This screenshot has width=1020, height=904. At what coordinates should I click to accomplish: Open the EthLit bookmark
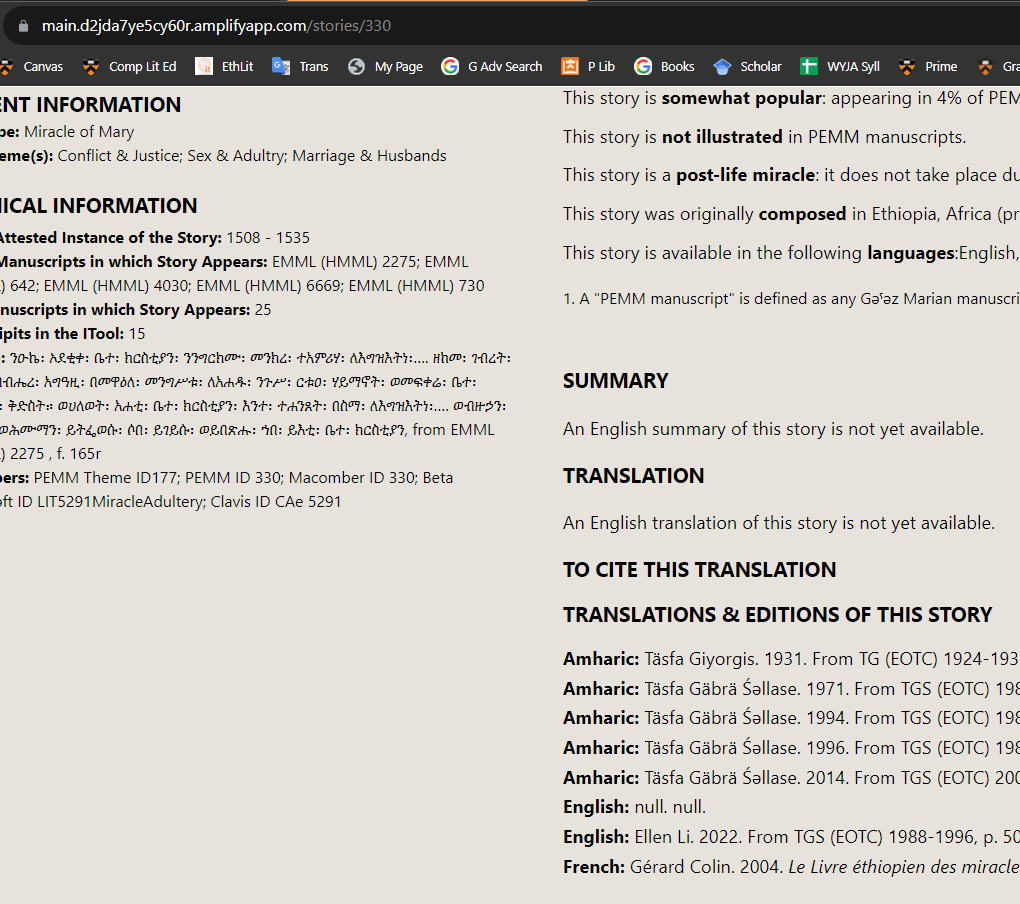[231, 66]
